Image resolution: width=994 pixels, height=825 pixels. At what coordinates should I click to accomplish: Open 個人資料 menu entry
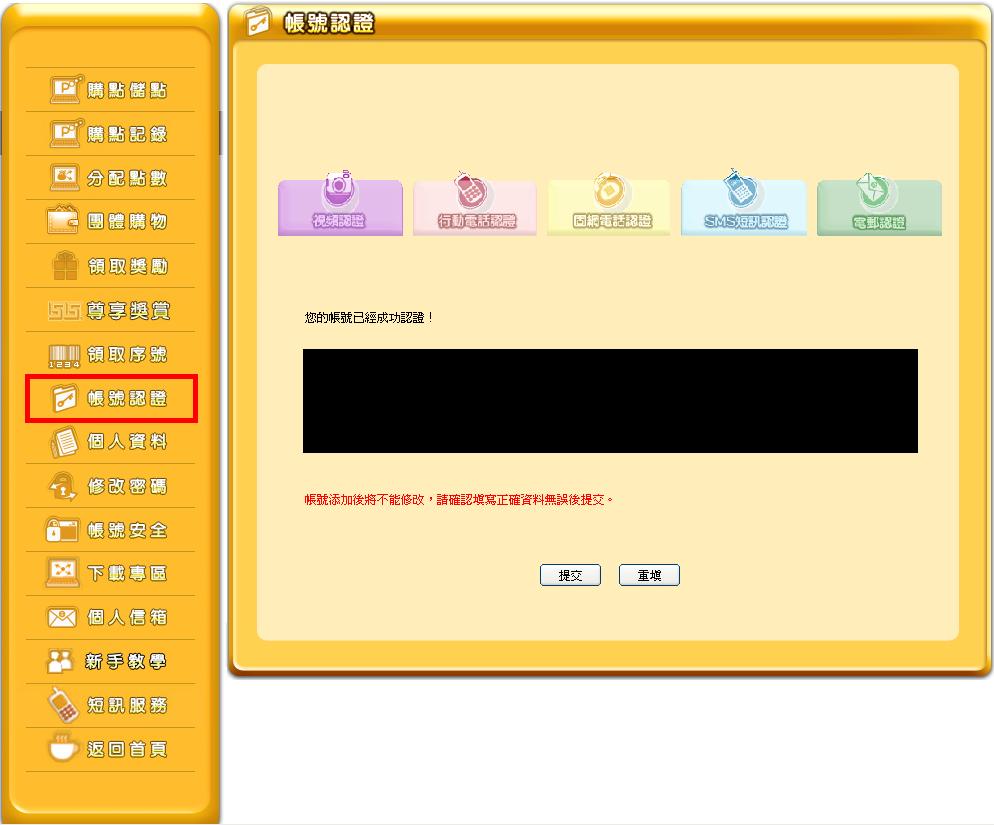[127, 441]
